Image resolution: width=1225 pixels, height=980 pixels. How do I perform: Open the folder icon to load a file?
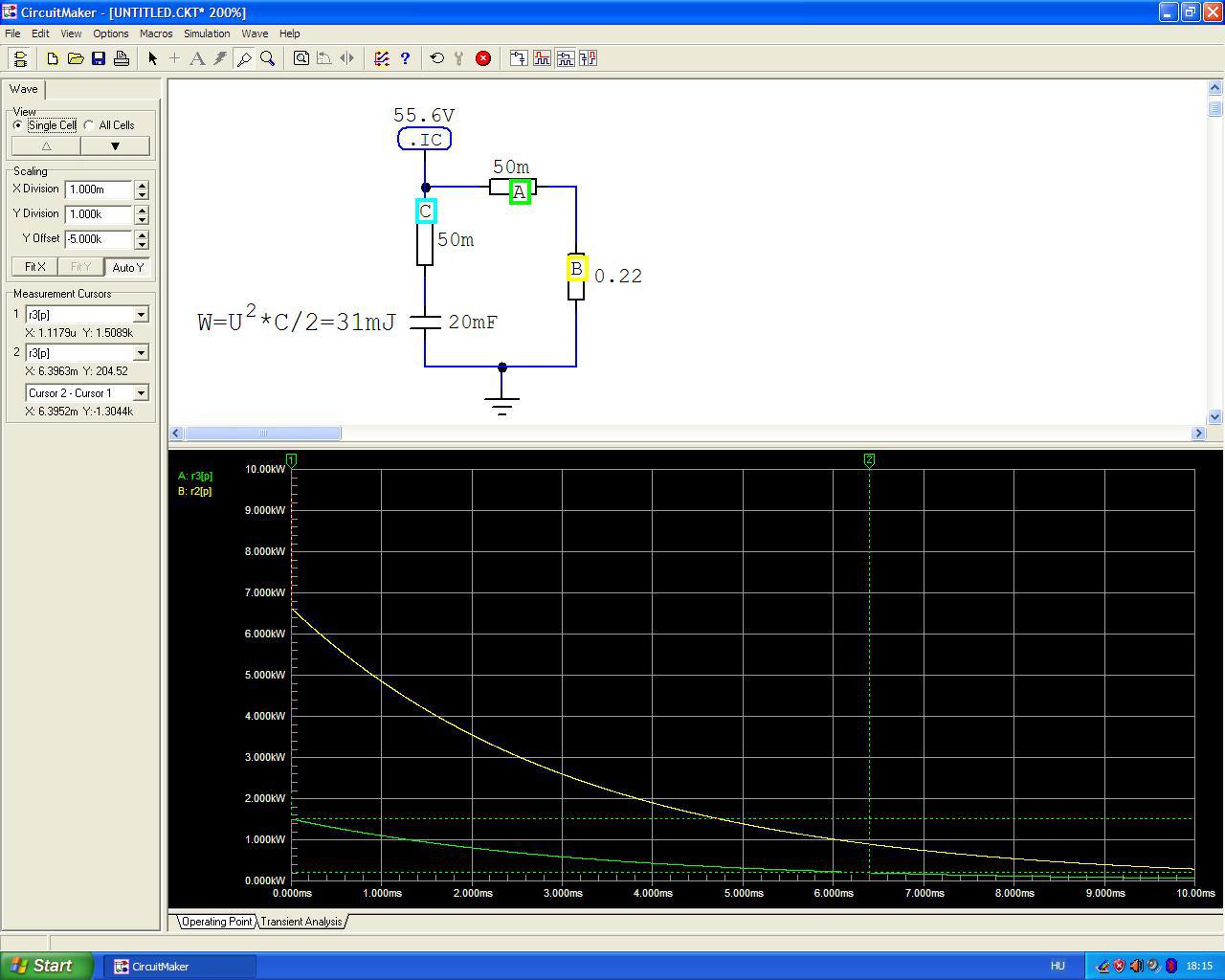click(x=76, y=58)
